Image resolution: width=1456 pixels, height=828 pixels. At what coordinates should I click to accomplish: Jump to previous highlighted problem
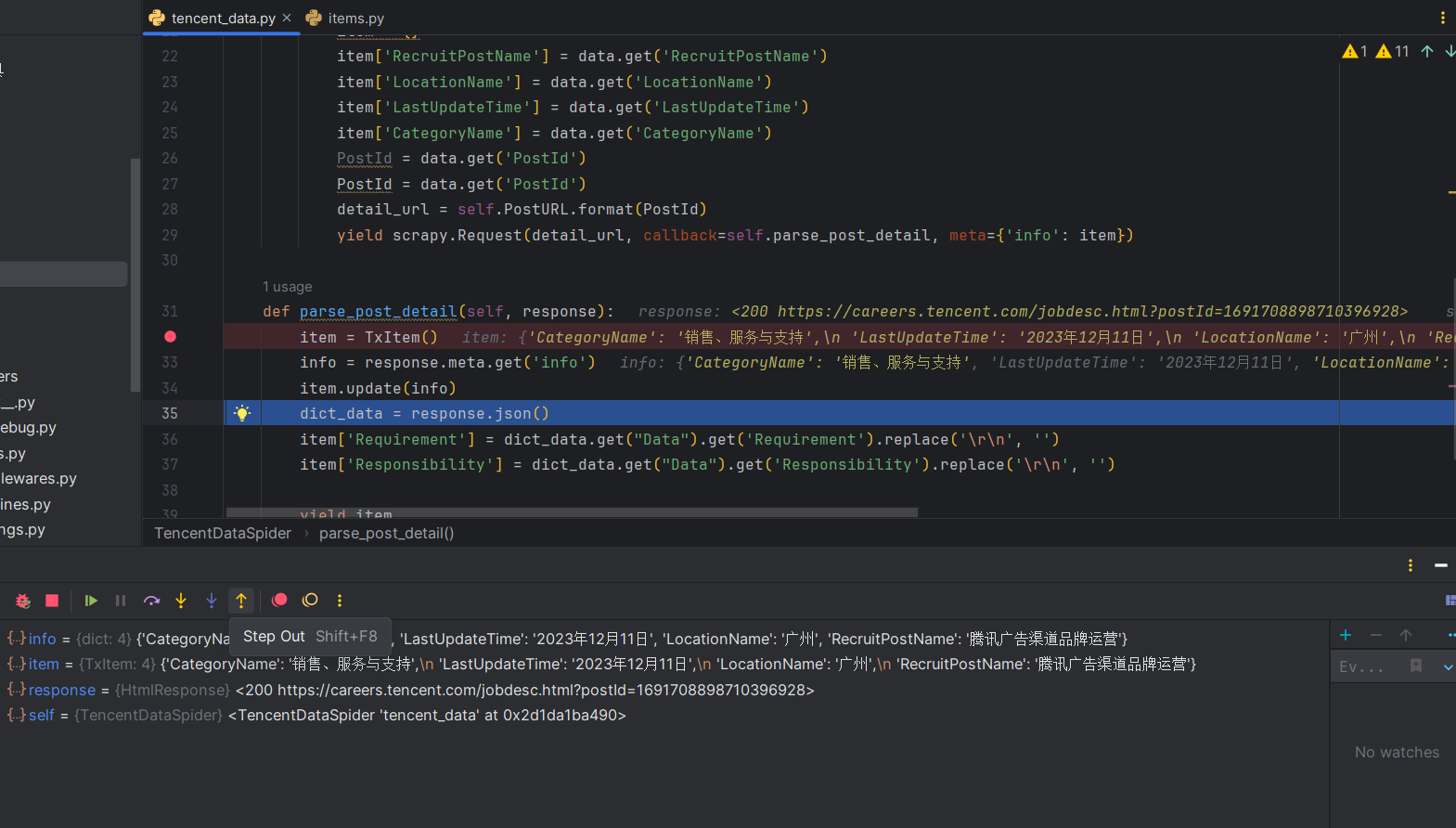click(x=1427, y=51)
